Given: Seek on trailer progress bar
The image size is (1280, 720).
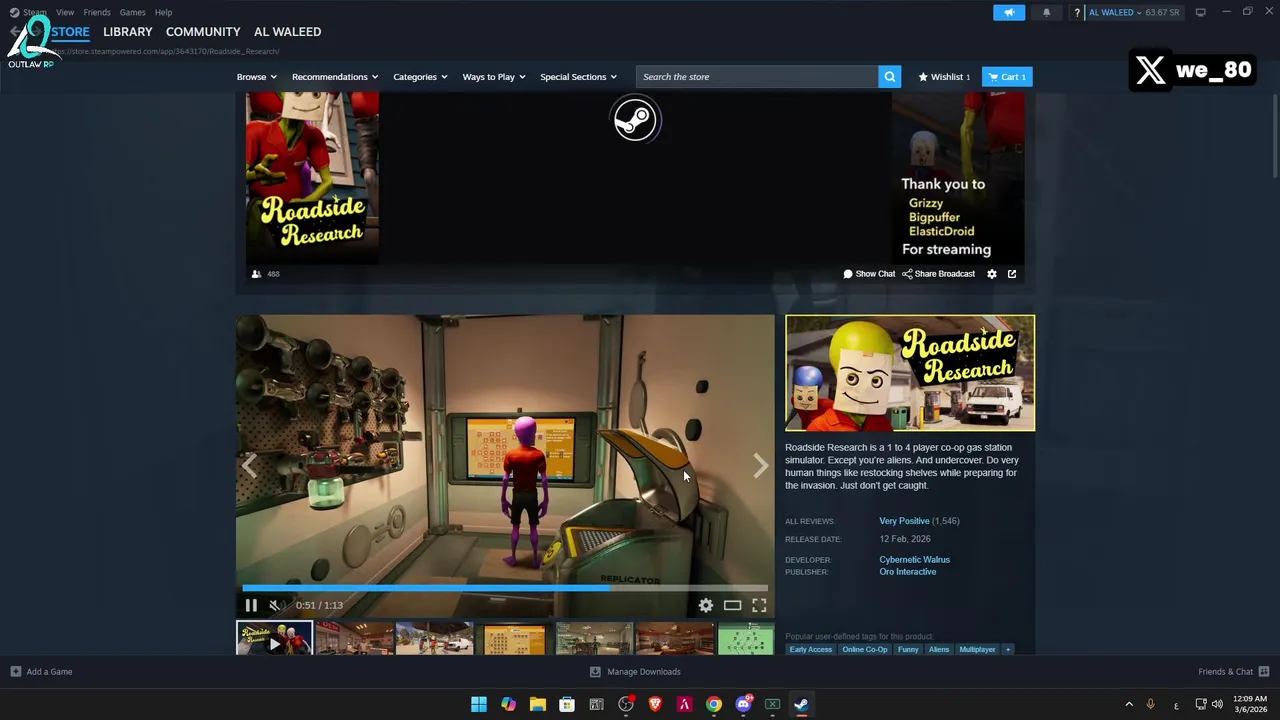Looking at the screenshot, I should click(x=505, y=588).
